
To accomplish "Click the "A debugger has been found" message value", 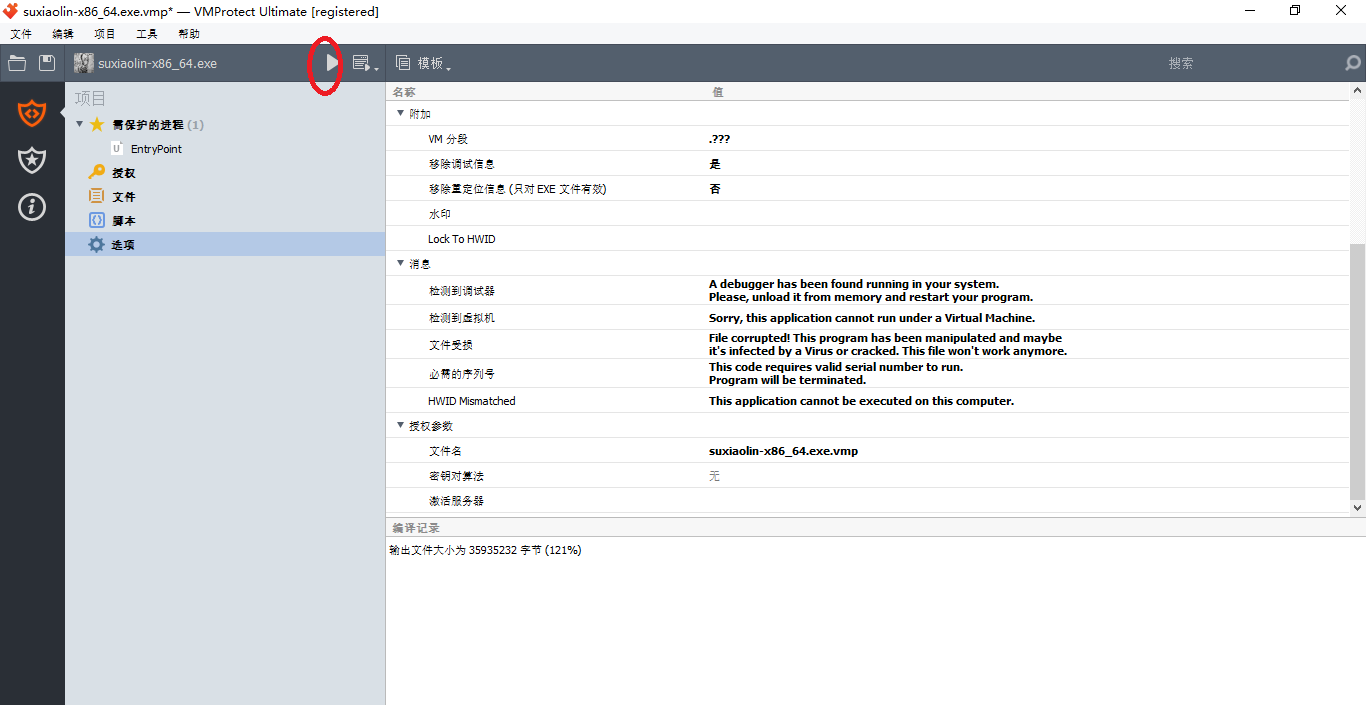I will [871, 290].
